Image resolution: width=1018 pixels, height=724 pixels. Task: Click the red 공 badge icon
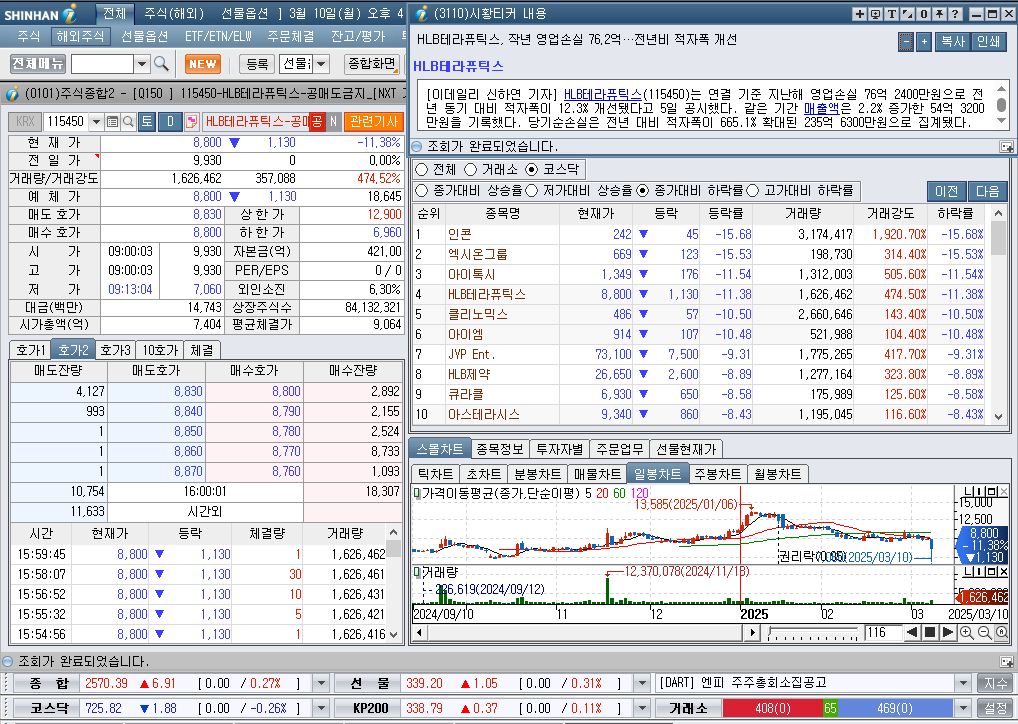(x=317, y=121)
